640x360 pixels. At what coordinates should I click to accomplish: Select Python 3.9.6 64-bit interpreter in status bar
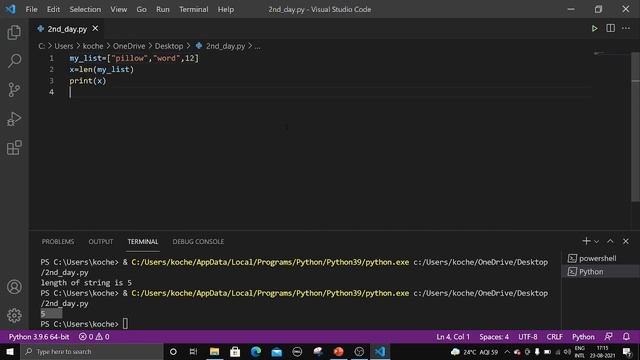tap(39, 337)
